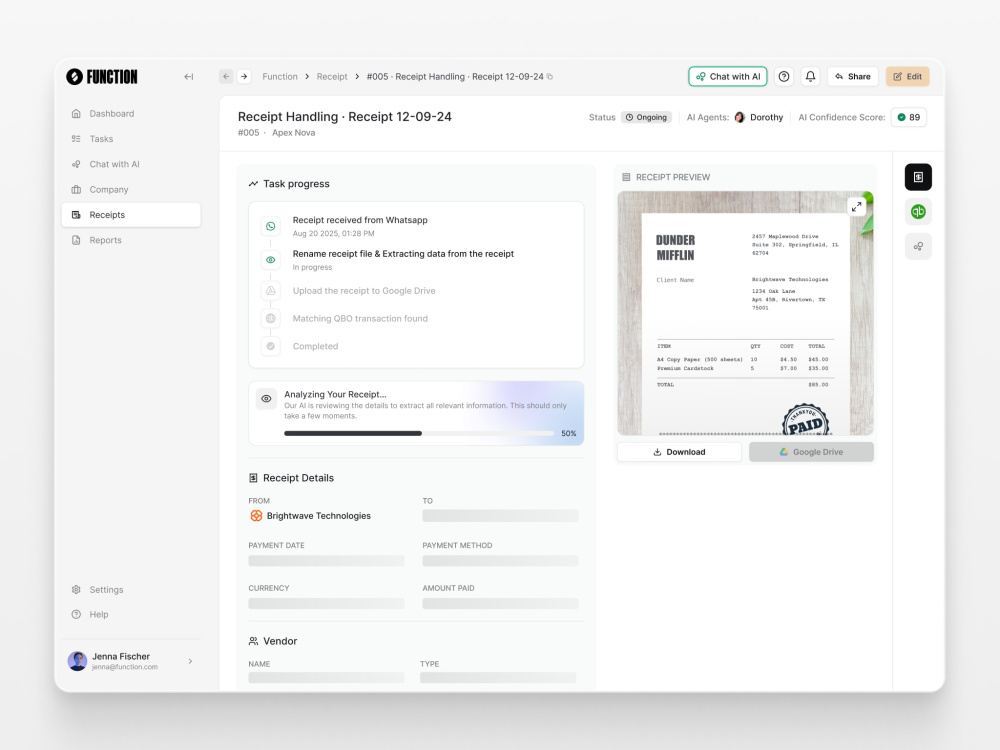Go back using the left arrow button
1000x750 pixels.
click(x=226, y=77)
